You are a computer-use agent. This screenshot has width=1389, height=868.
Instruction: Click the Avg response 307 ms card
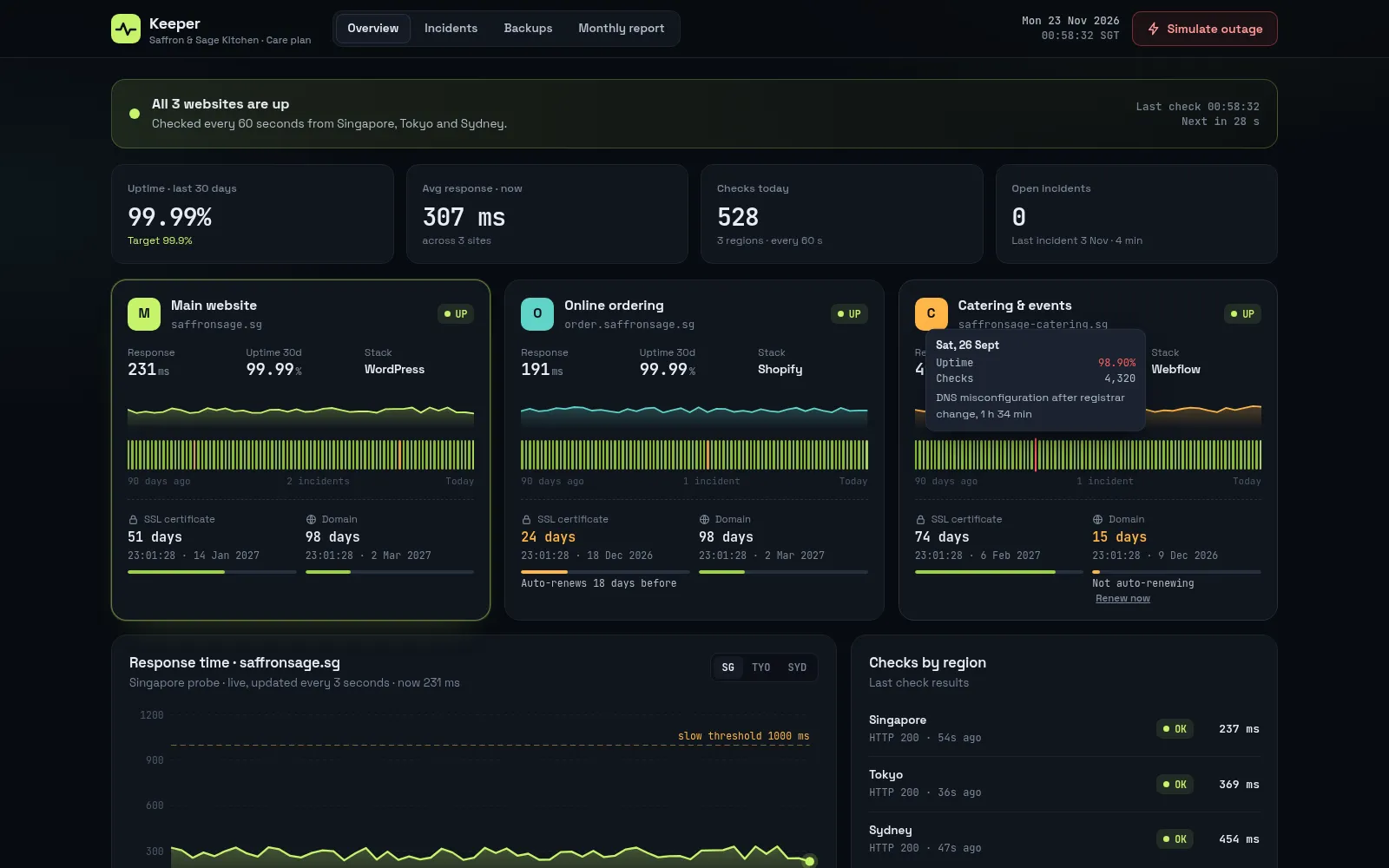[x=547, y=214]
